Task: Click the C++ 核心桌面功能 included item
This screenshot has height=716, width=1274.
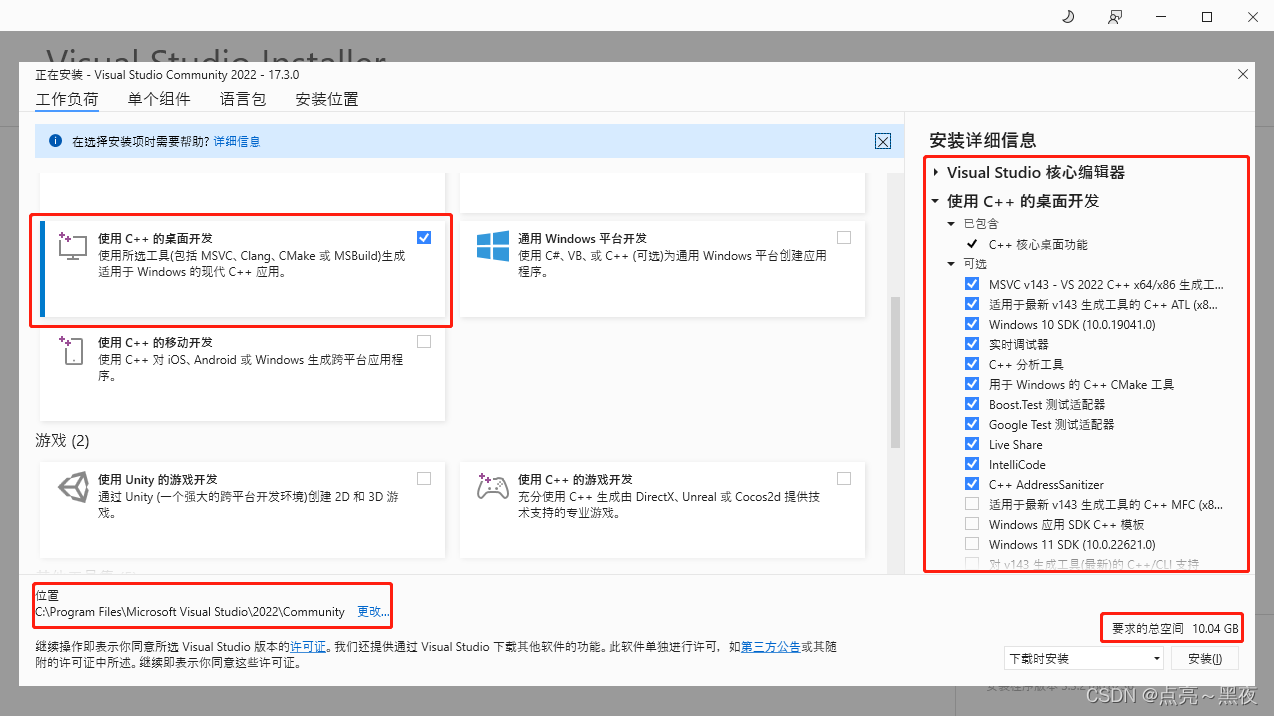Action: (x=1038, y=244)
